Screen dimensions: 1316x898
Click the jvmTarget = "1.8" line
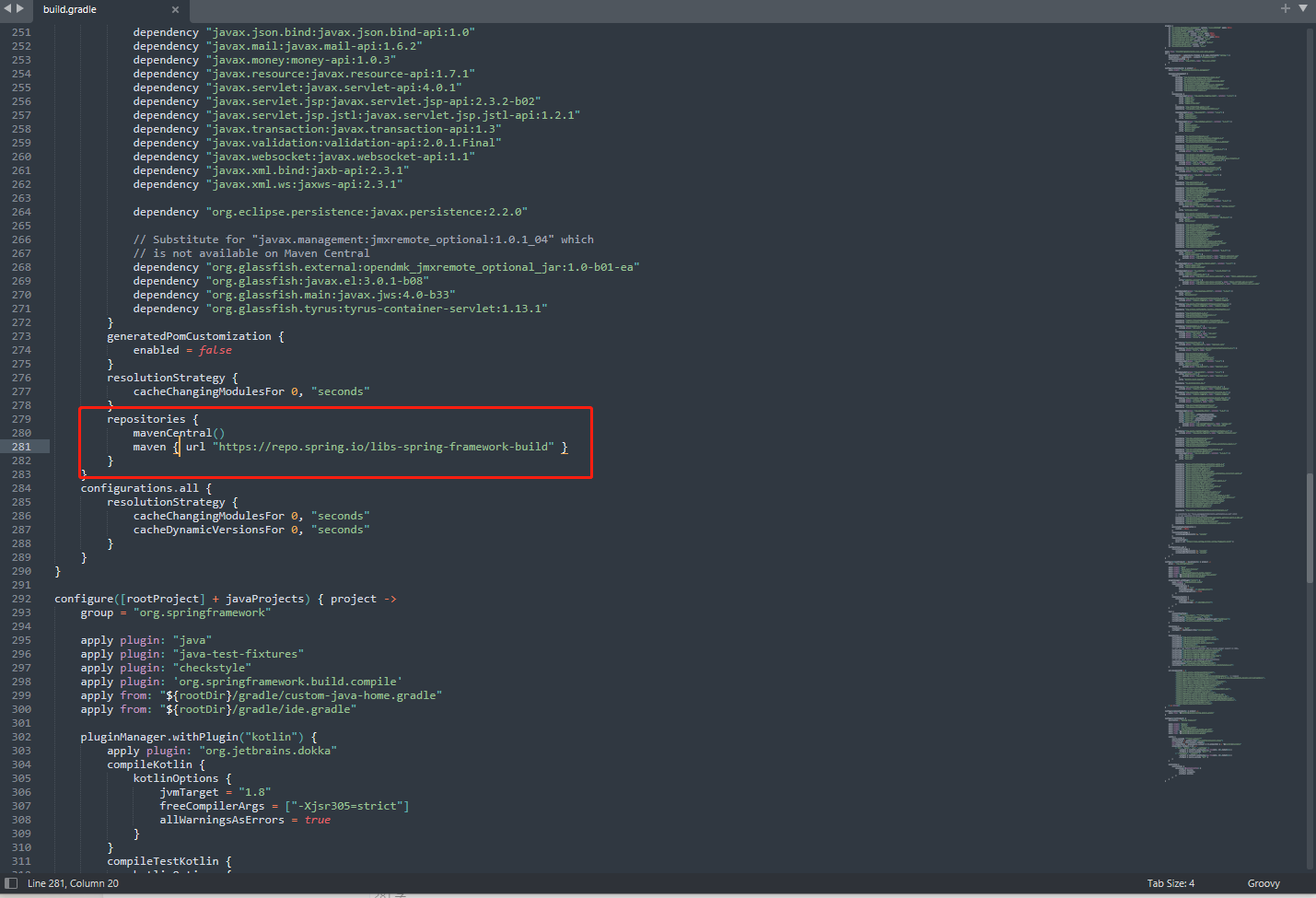(215, 792)
